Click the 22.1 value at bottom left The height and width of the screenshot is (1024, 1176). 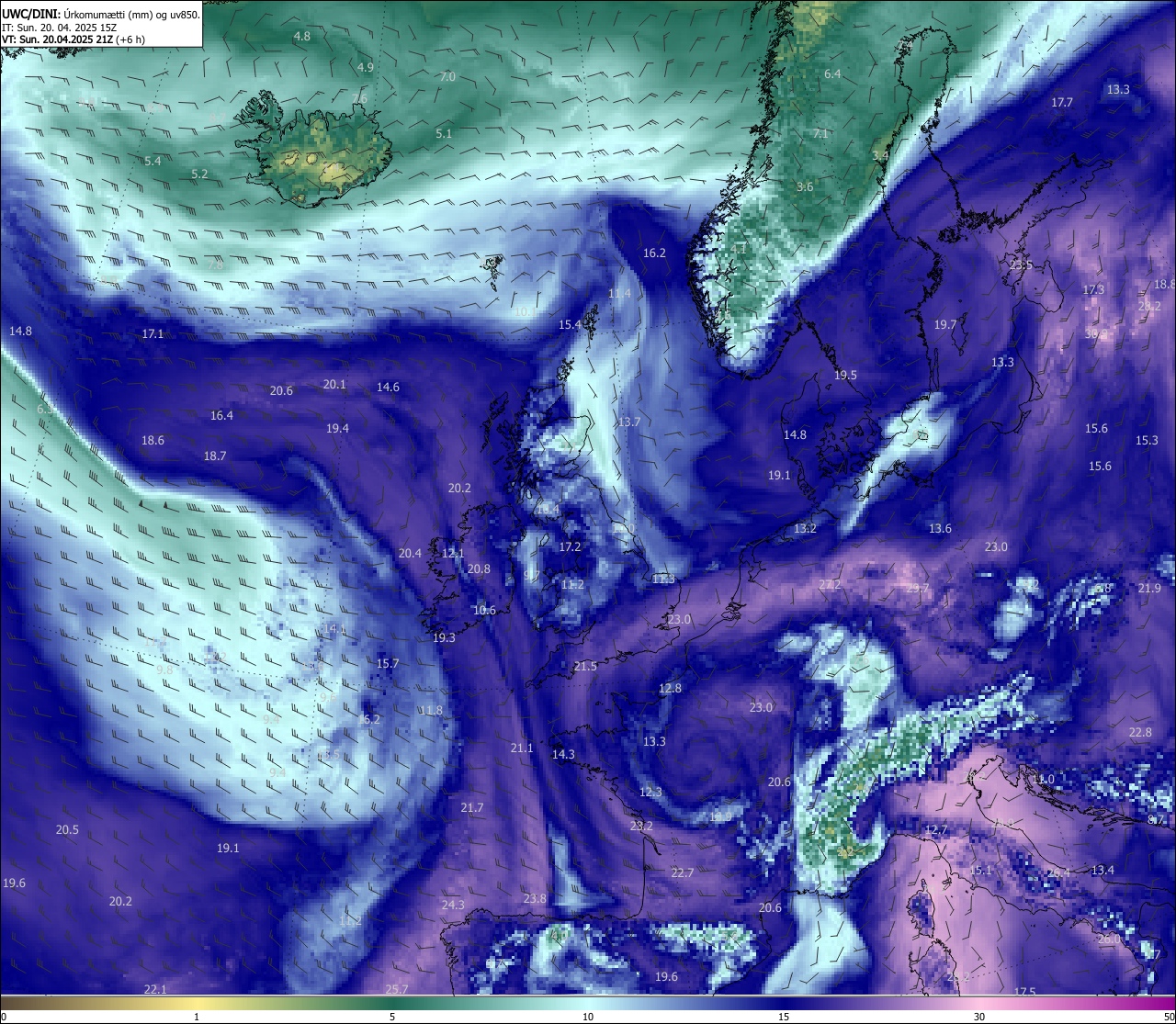point(155,989)
